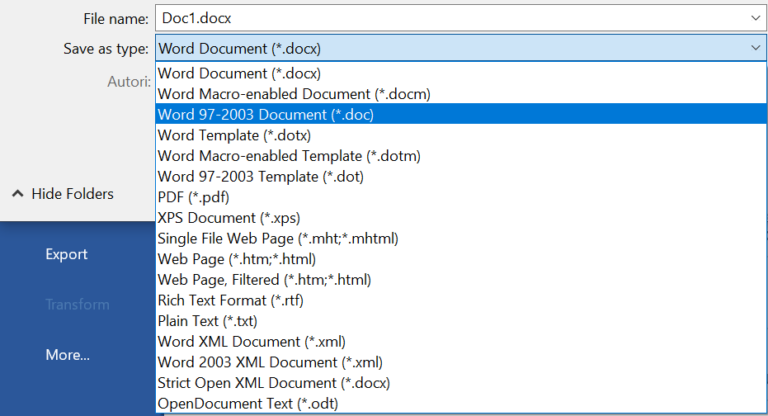Click the File name field containing Doc1.docx
This screenshot has height=416, width=768.
pos(460,18)
